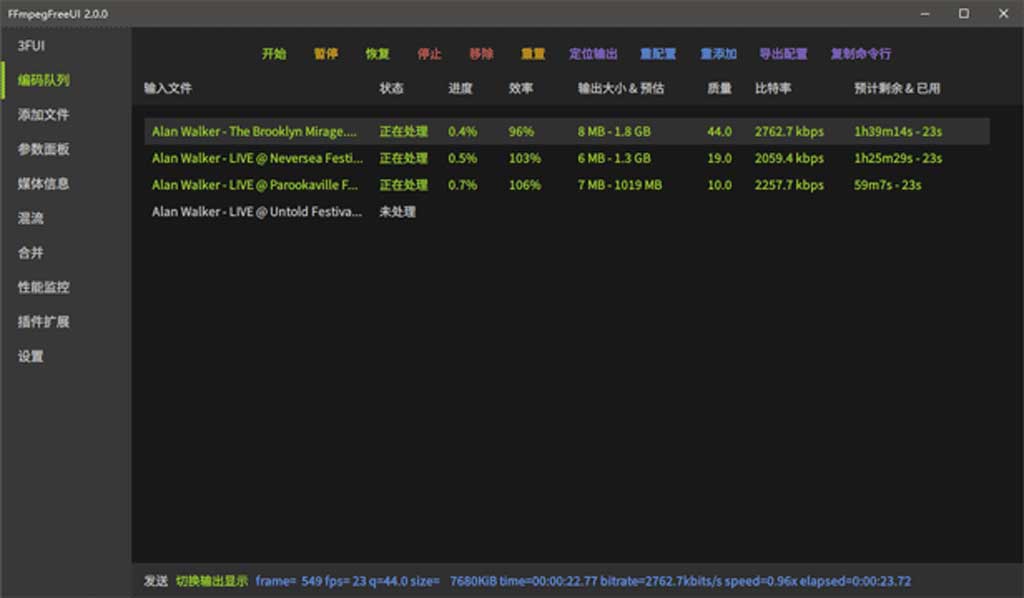The height and width of the screenshot is (598, 1024).
Task: Stop encoding with 停止 button
Action: [x=429, y=54]
